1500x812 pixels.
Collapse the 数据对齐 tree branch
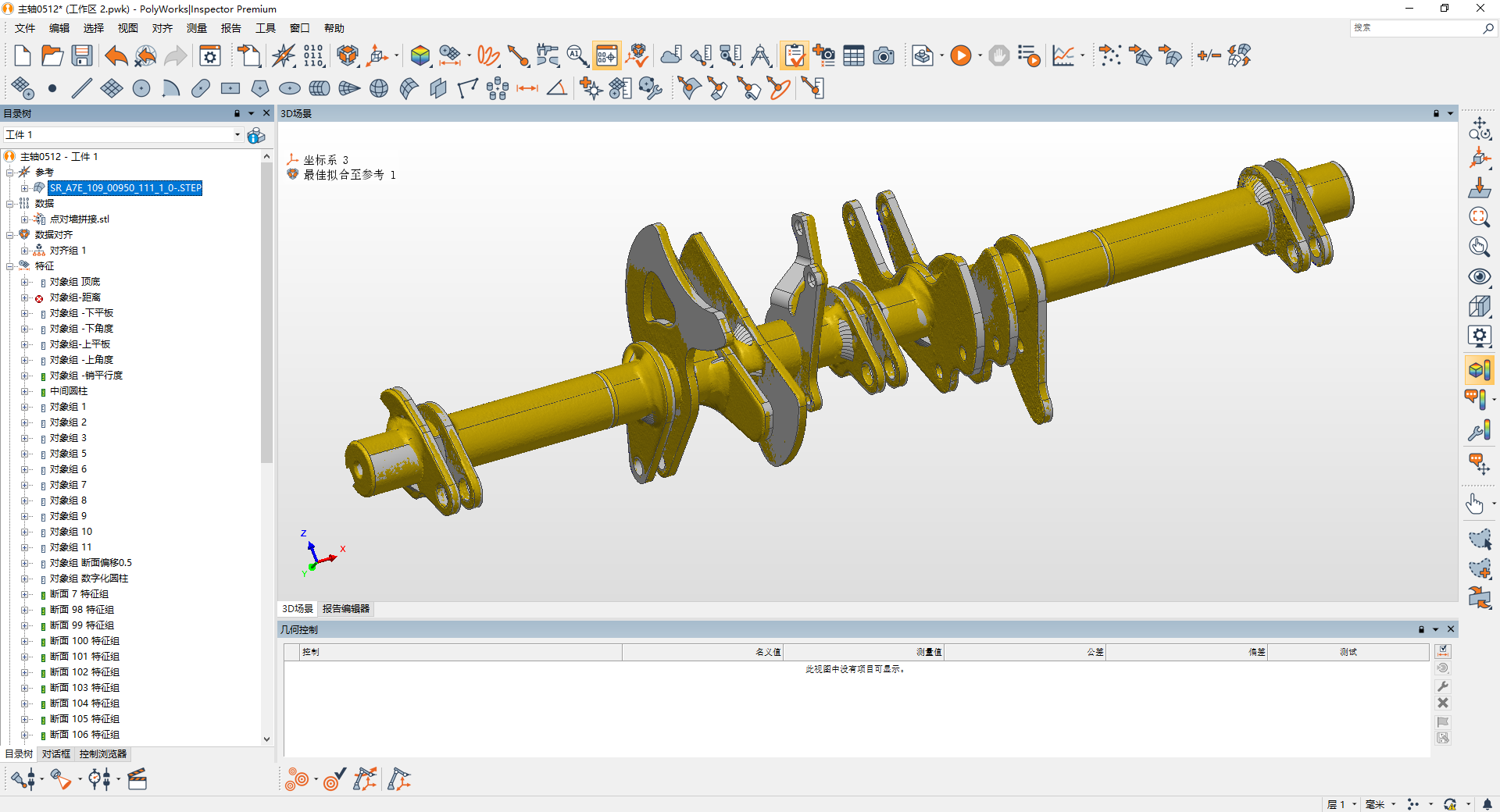click(9, 235)
